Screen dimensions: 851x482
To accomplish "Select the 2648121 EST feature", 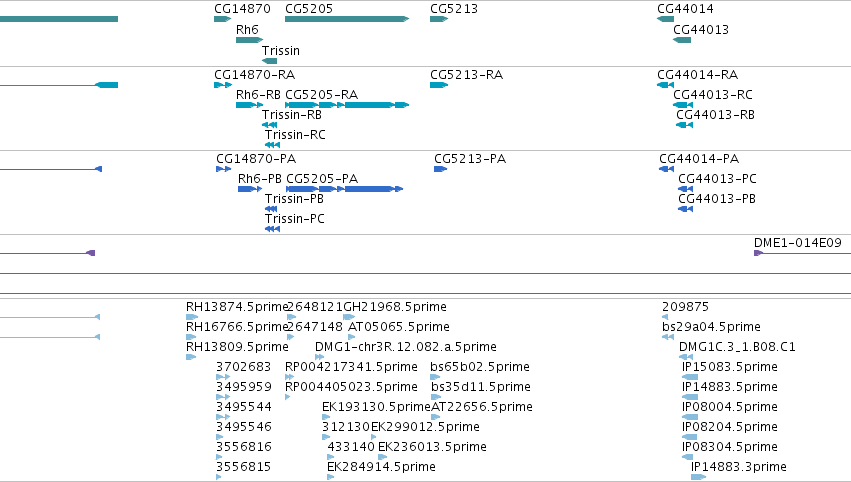I will pos(291,317).
